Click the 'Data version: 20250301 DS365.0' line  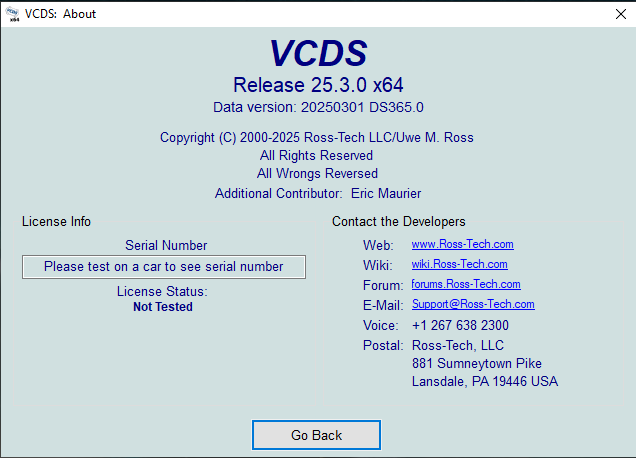click(x=318, y=107)
